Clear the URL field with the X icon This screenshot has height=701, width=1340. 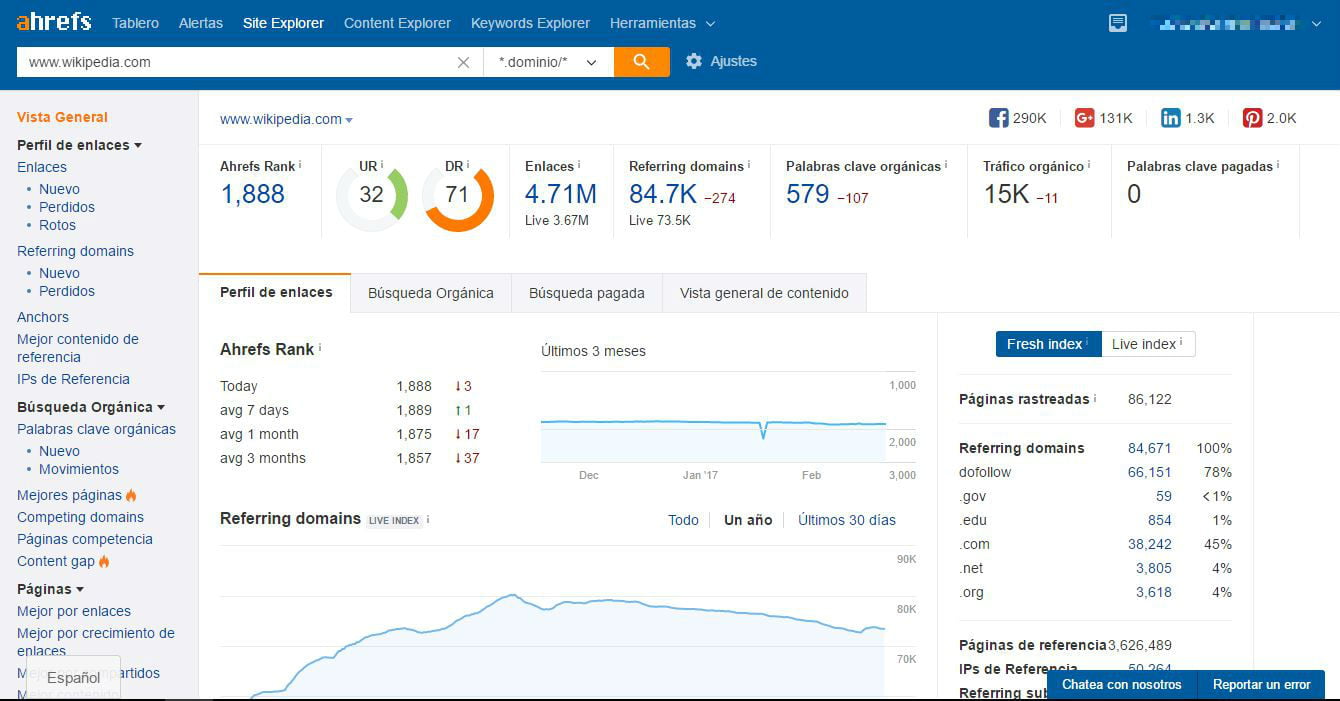point(463,62)
